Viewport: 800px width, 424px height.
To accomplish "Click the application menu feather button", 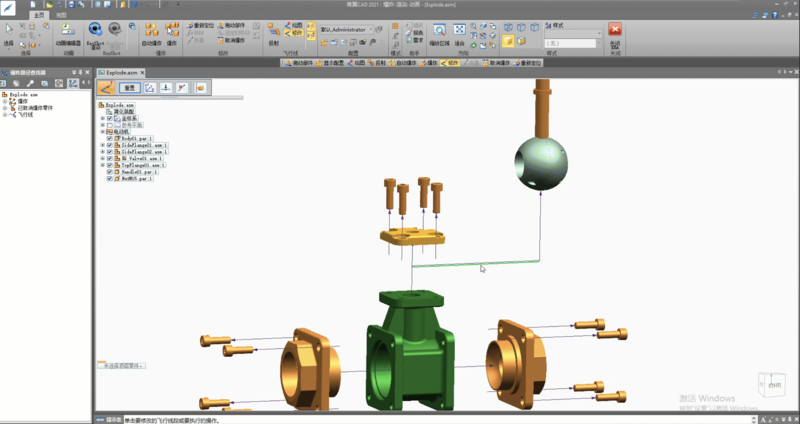I will (x=8, y=8).
